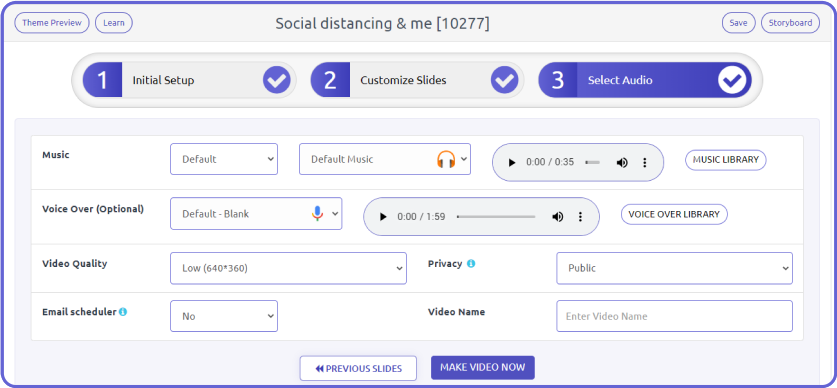The image size is (837, 388).
Task: Open more options on Voice Over player
Action: (580, 217)
